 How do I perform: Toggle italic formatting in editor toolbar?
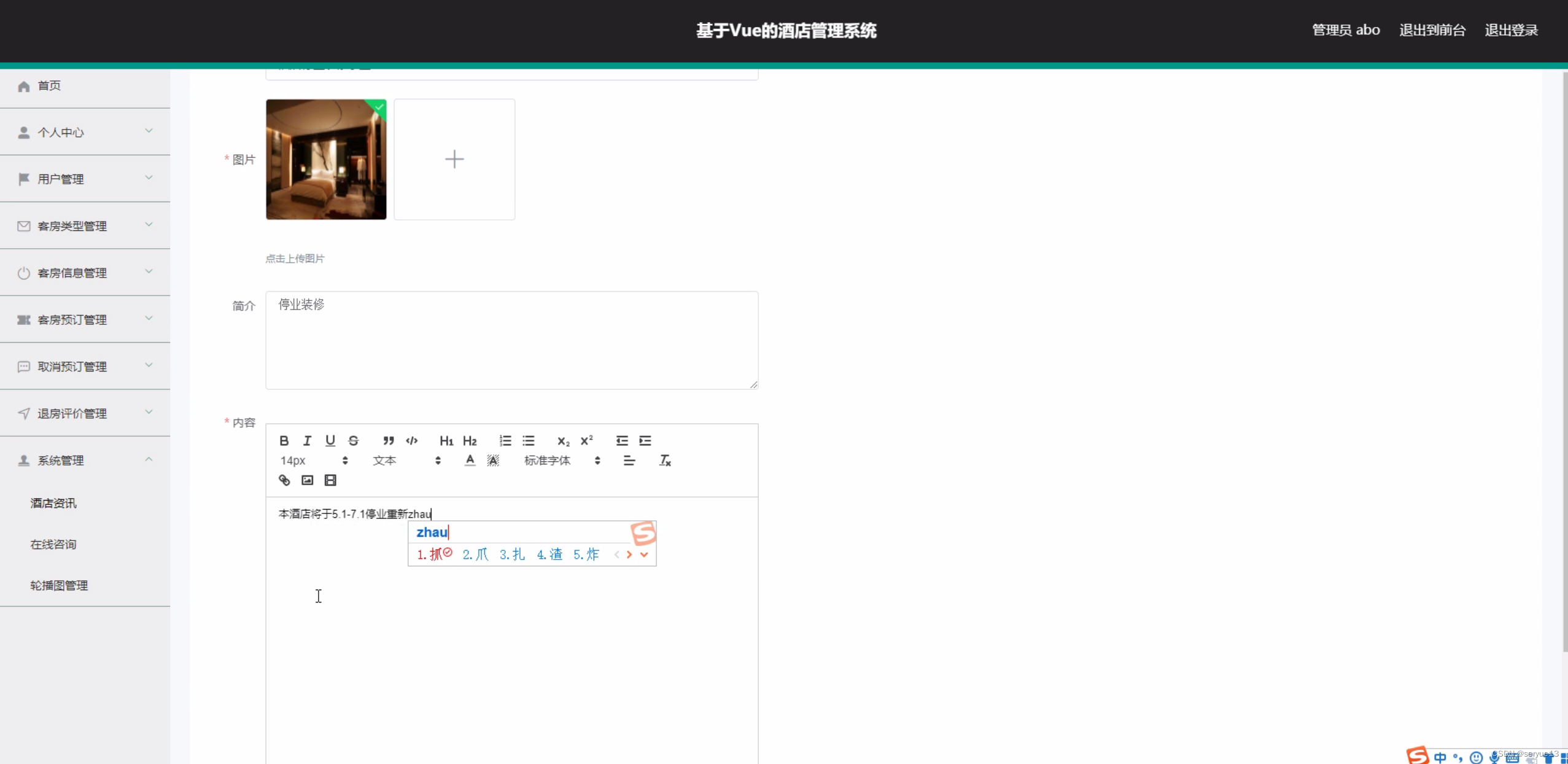pyautogui.click(x=307, y=440)
